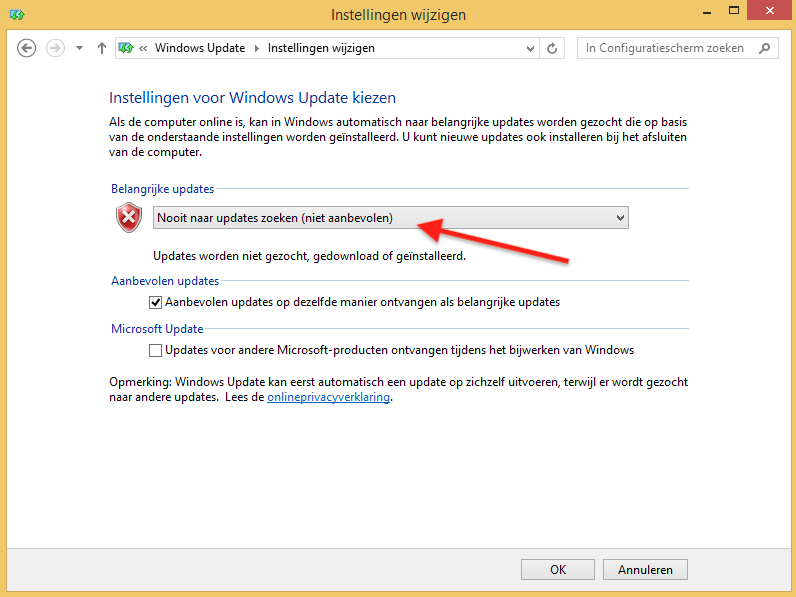Open the title bar window icon menu
This screenshot has width=796, height=597.
(17, 15)
